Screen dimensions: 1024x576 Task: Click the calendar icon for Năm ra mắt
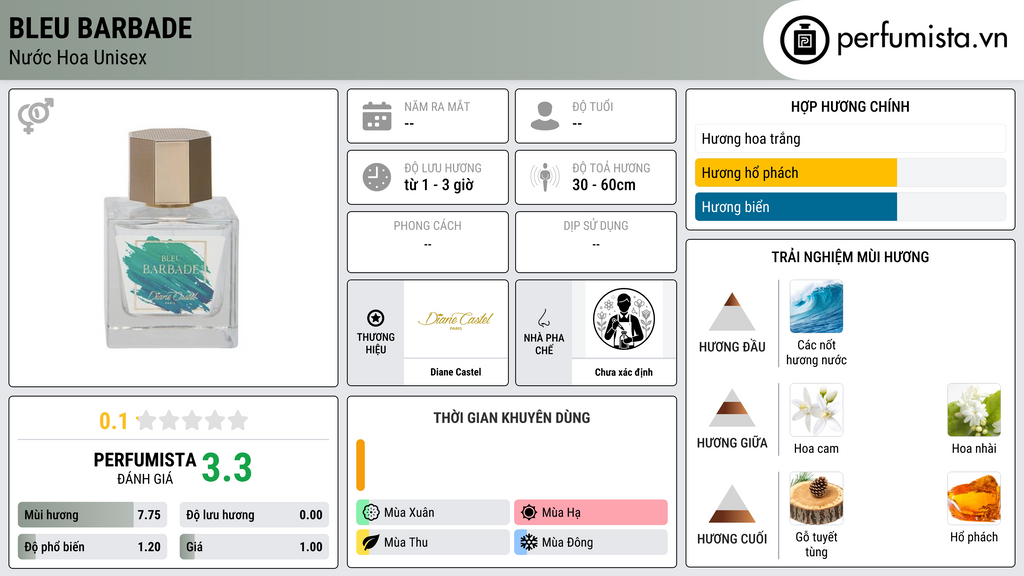pyautogui.click(x=377, y=116)
